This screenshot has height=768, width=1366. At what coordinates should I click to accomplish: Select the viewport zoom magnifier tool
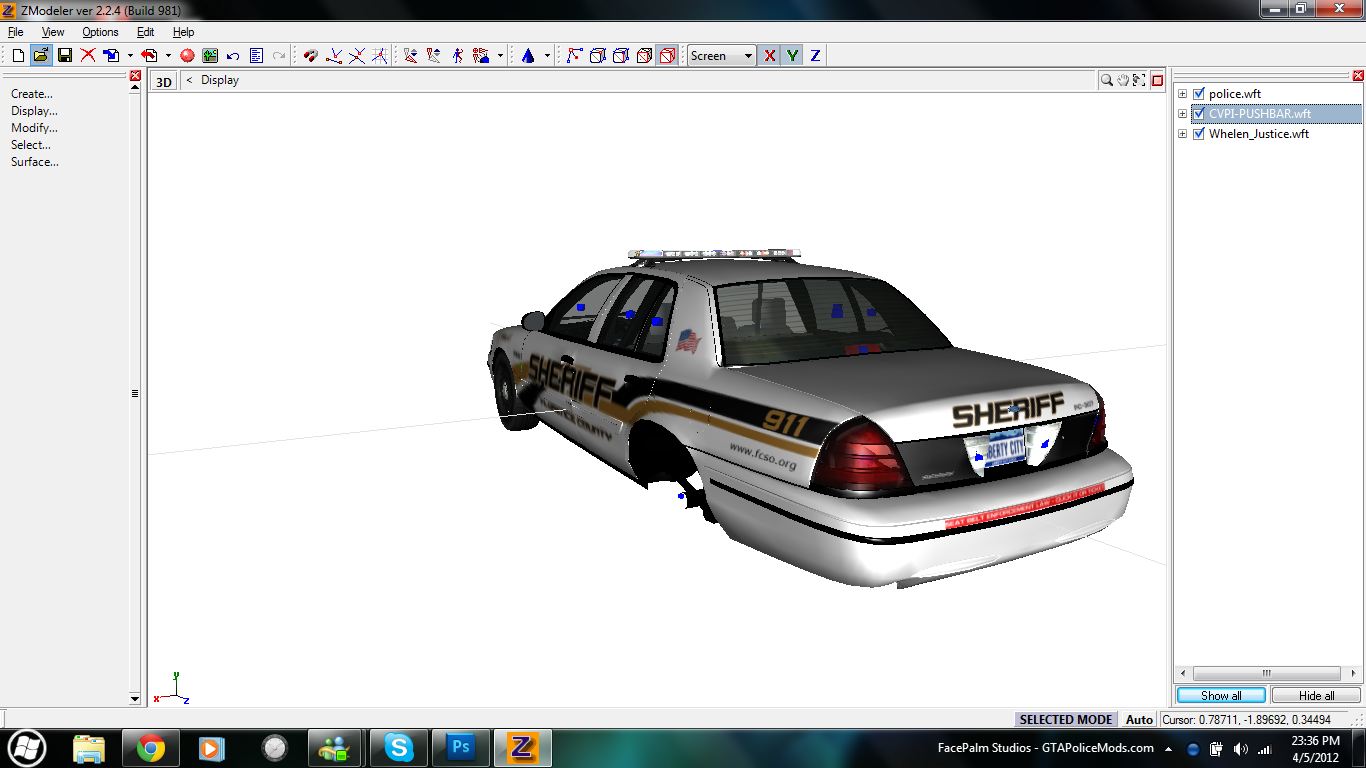coord(1107,80)
